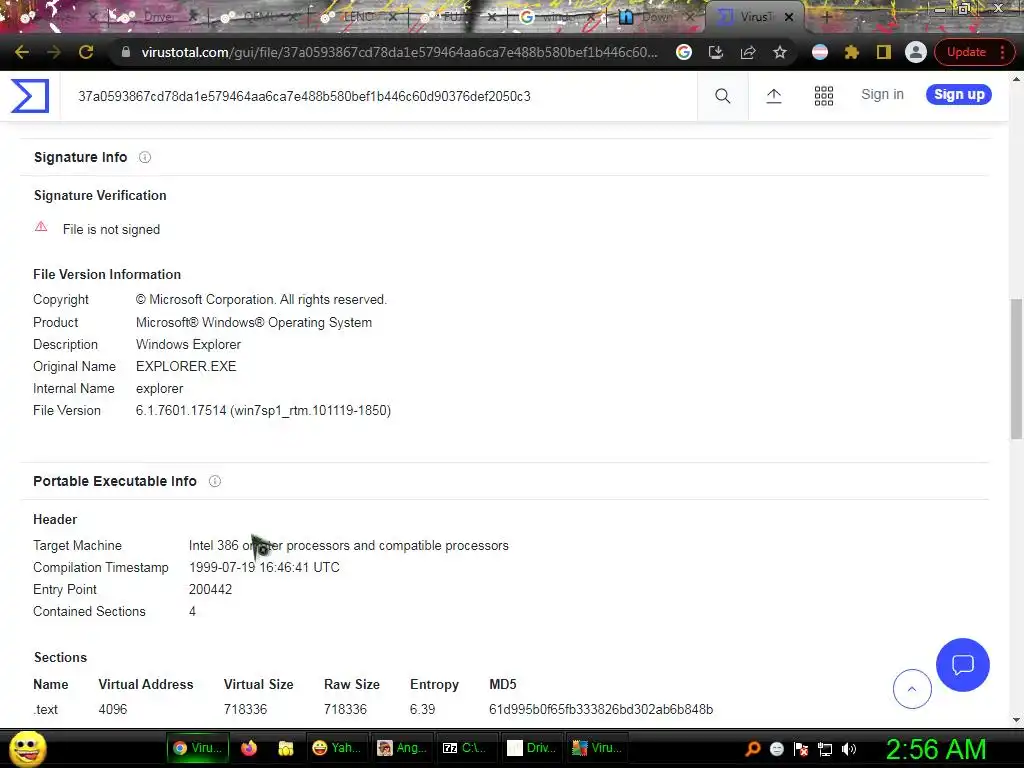1024x768 pixels.
Task: Click the entropy value 6.39
Action: (x=423, y=709)
